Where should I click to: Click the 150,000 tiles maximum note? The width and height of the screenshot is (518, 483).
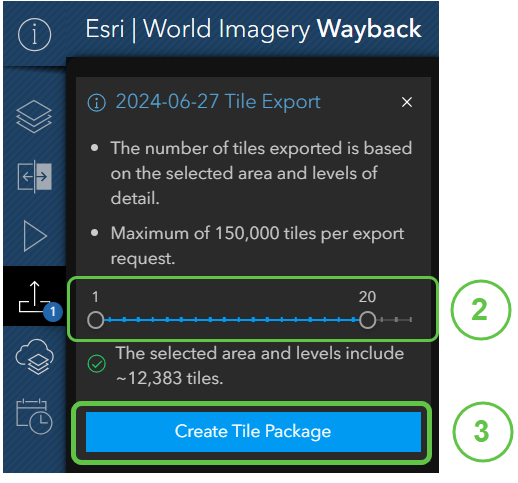[257, 246]
